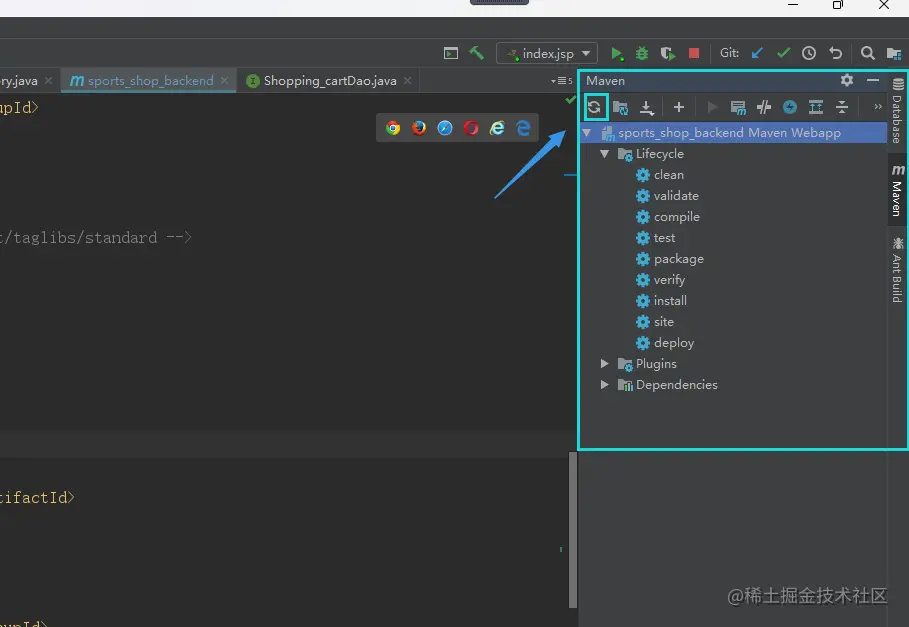Close the sports_shop_backend tab

click(224, 81)
